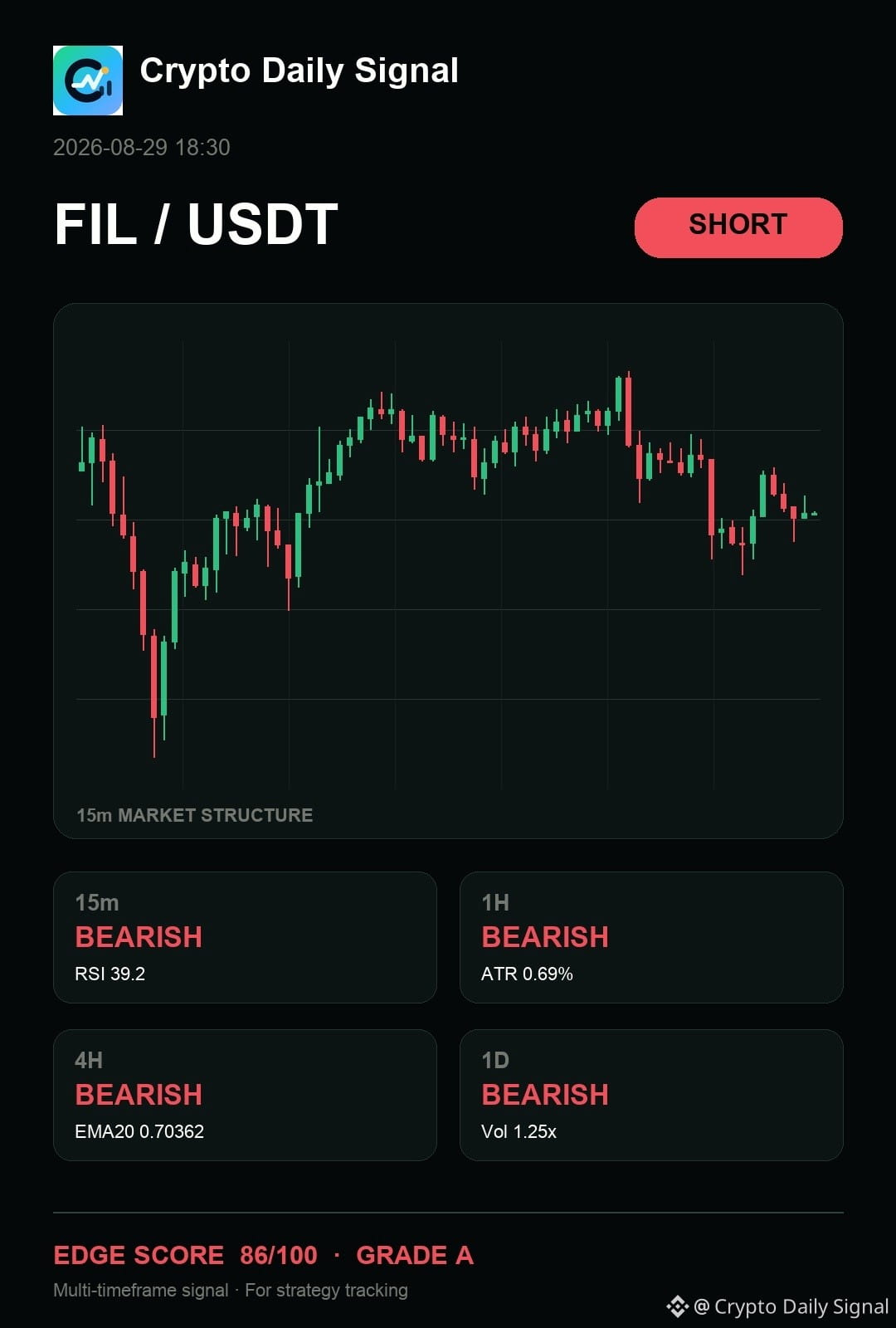Click the @ Crypto Daily Signal watermark
Screen dimensions: 896x1328
(791, 1306)
